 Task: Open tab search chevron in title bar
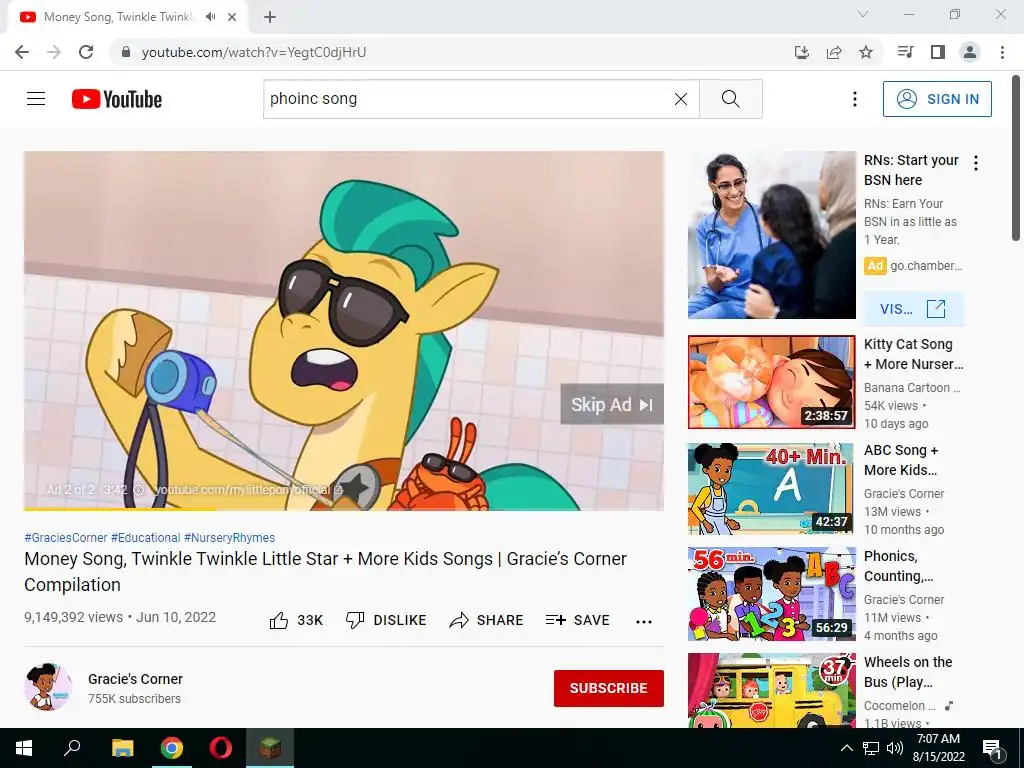pos(863,14)
